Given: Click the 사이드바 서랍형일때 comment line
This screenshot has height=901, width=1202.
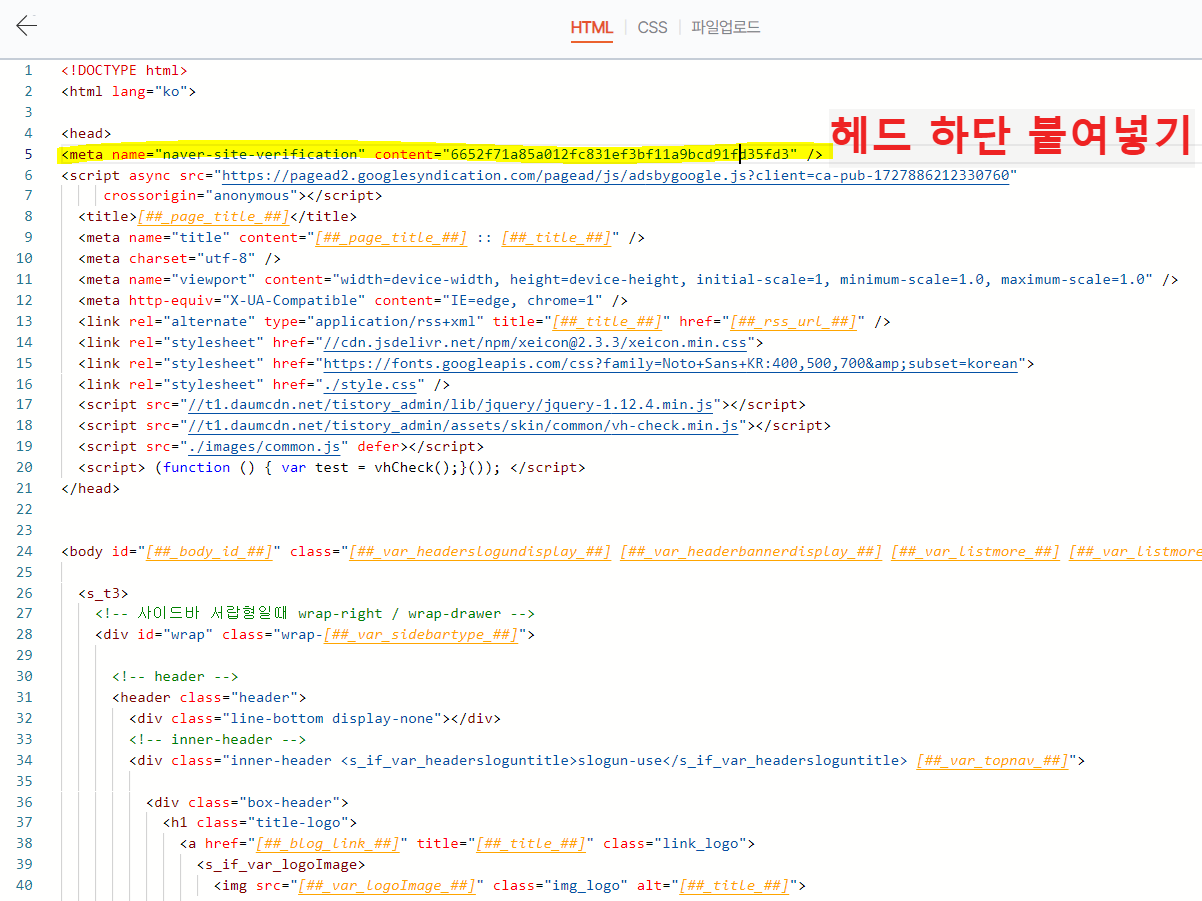Looking at the screenshot, I should 315,615.
